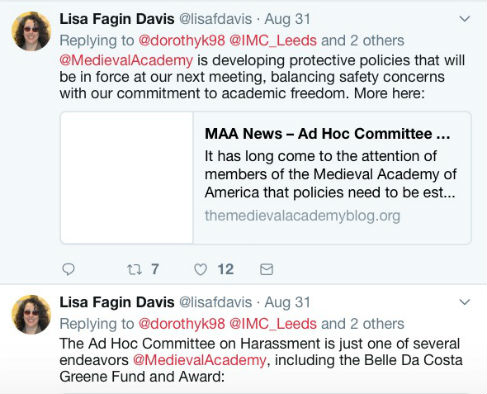Expand second tweet's chevron options menu
Screen dimensions: 487x394
point(465,302)
